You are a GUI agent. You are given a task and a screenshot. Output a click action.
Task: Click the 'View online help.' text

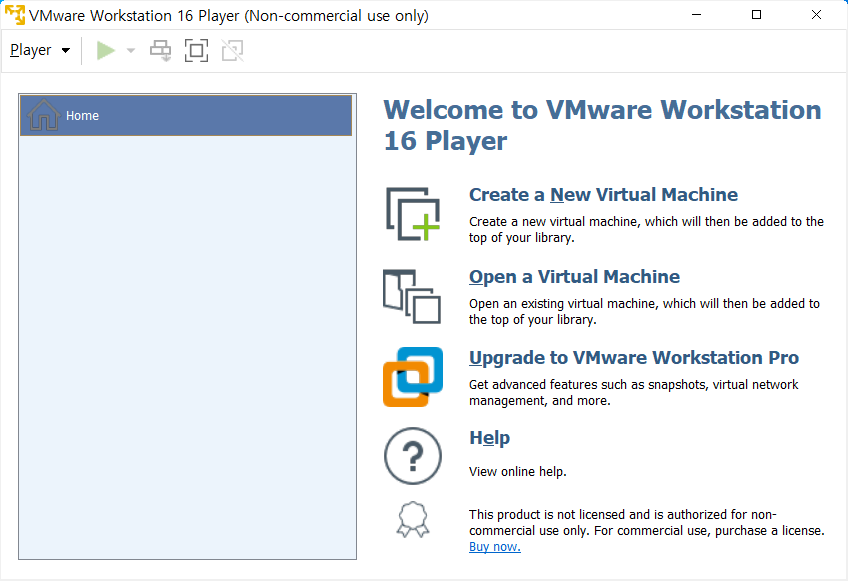[x=518, y=472]
